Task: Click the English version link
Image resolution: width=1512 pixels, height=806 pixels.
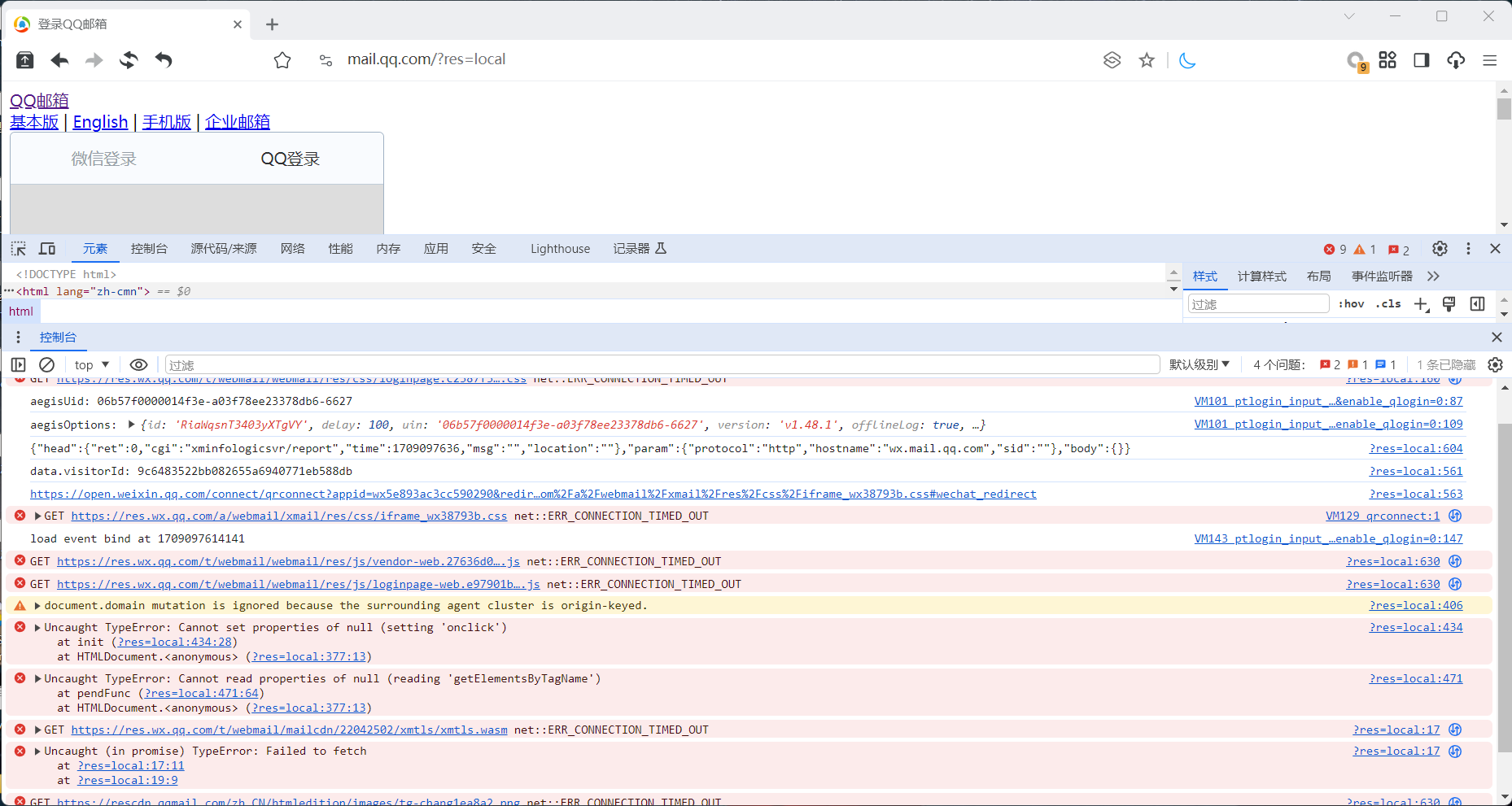Action: point(100,122)
